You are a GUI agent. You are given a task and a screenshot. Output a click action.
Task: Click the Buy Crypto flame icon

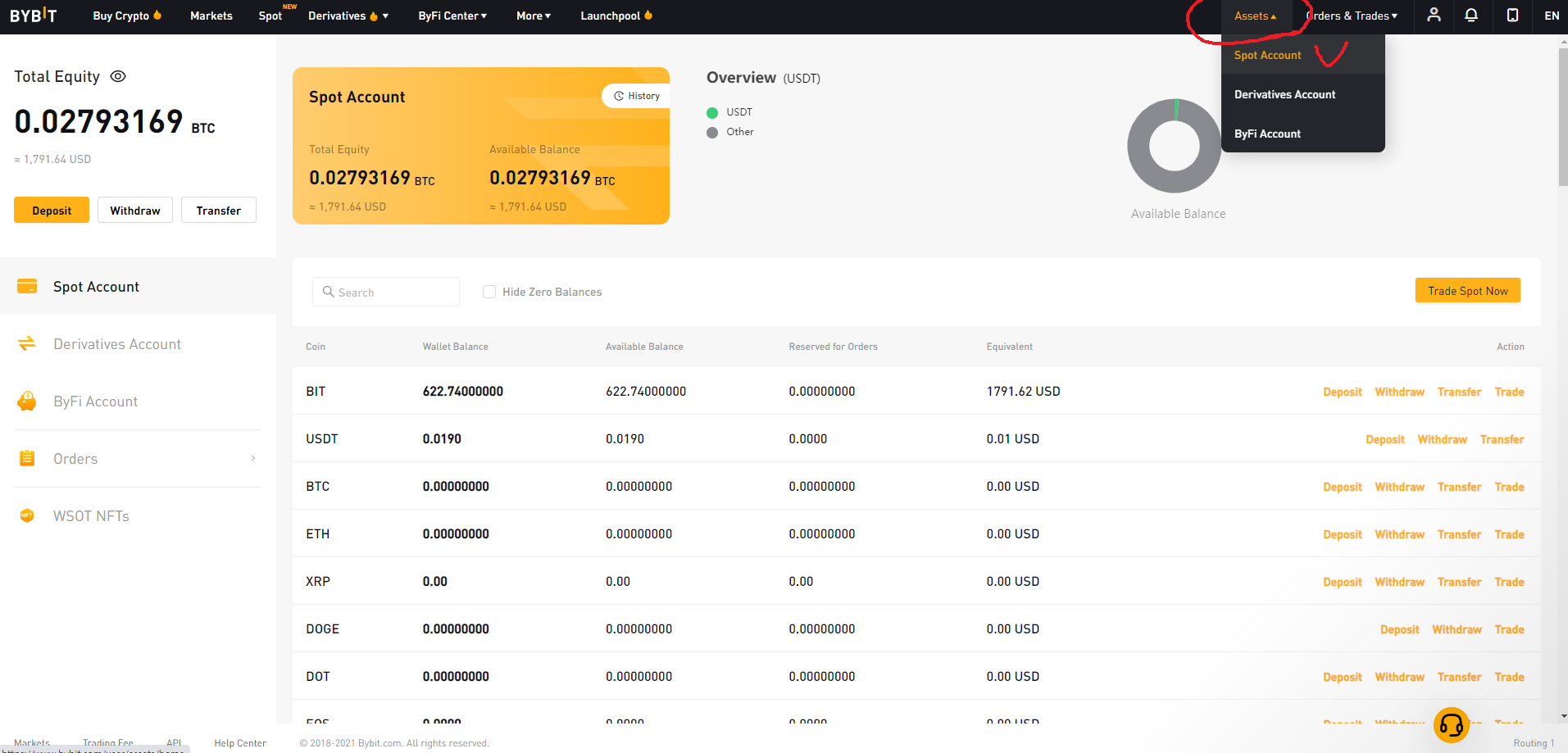pyautogui.click(x=157, y=15)
